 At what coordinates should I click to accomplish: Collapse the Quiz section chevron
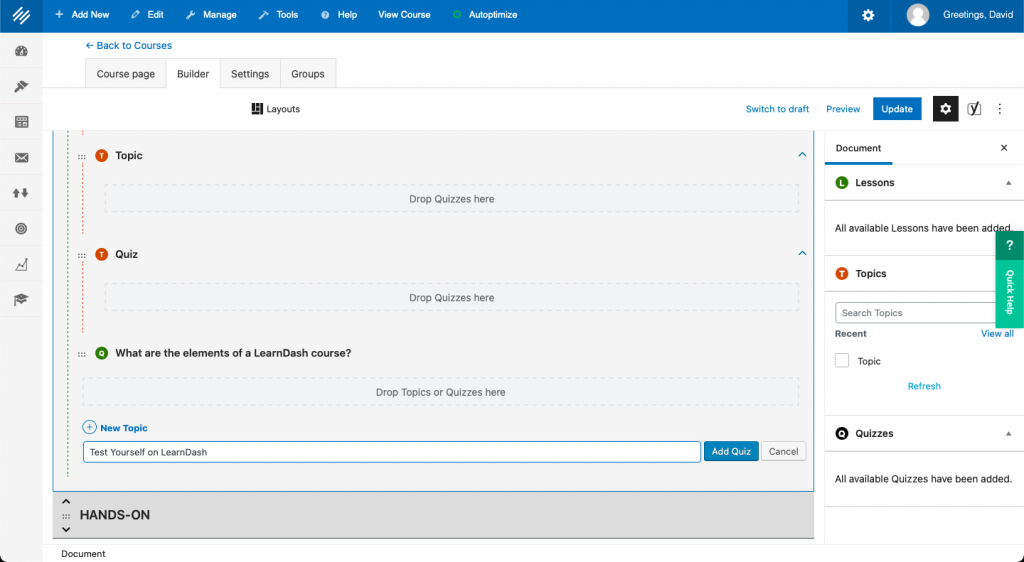[802, 254]
